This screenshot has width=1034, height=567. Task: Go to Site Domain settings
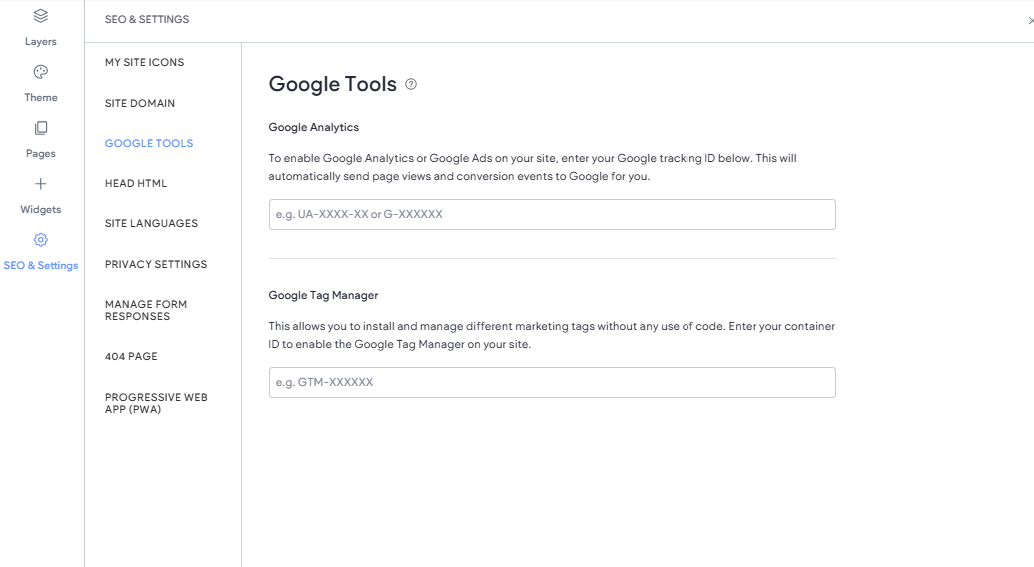click(140, 104)
